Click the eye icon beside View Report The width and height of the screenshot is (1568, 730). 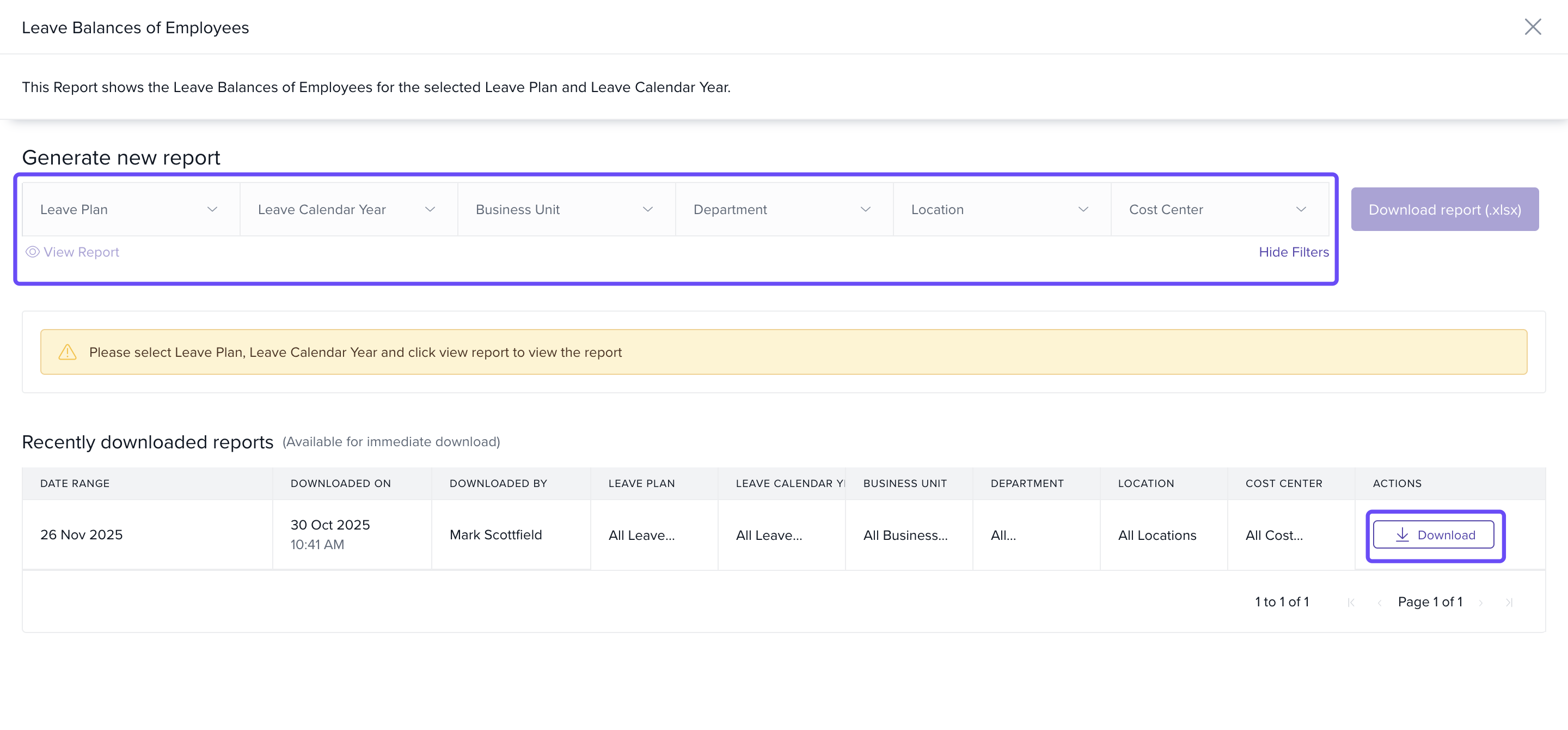pos(33,252)
